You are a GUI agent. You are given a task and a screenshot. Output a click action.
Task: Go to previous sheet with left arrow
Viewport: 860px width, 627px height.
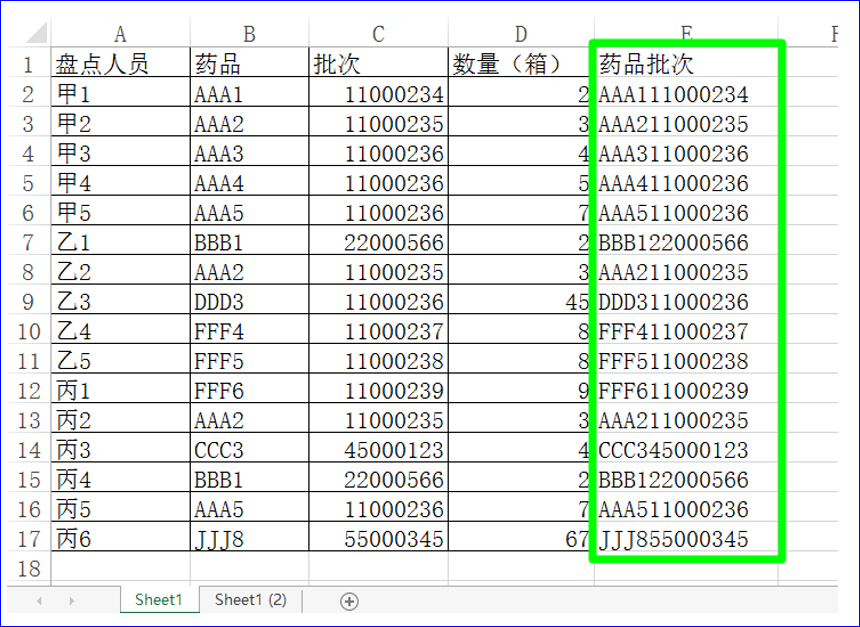click(39, 601)
